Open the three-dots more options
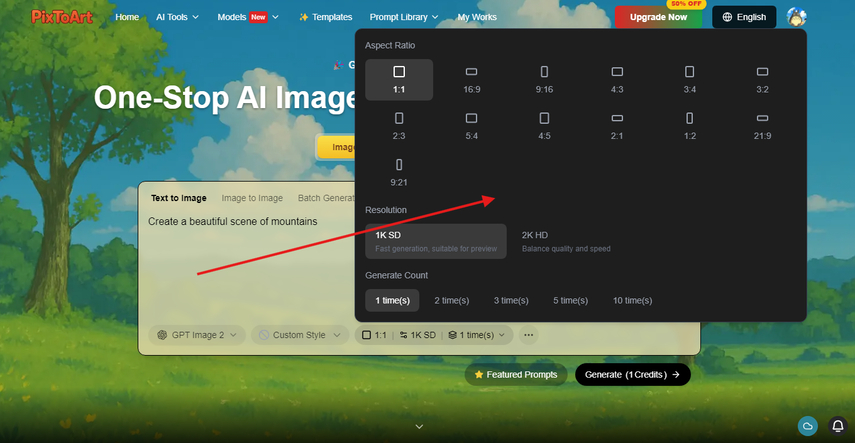855x443 pixels. click(528, 335)
